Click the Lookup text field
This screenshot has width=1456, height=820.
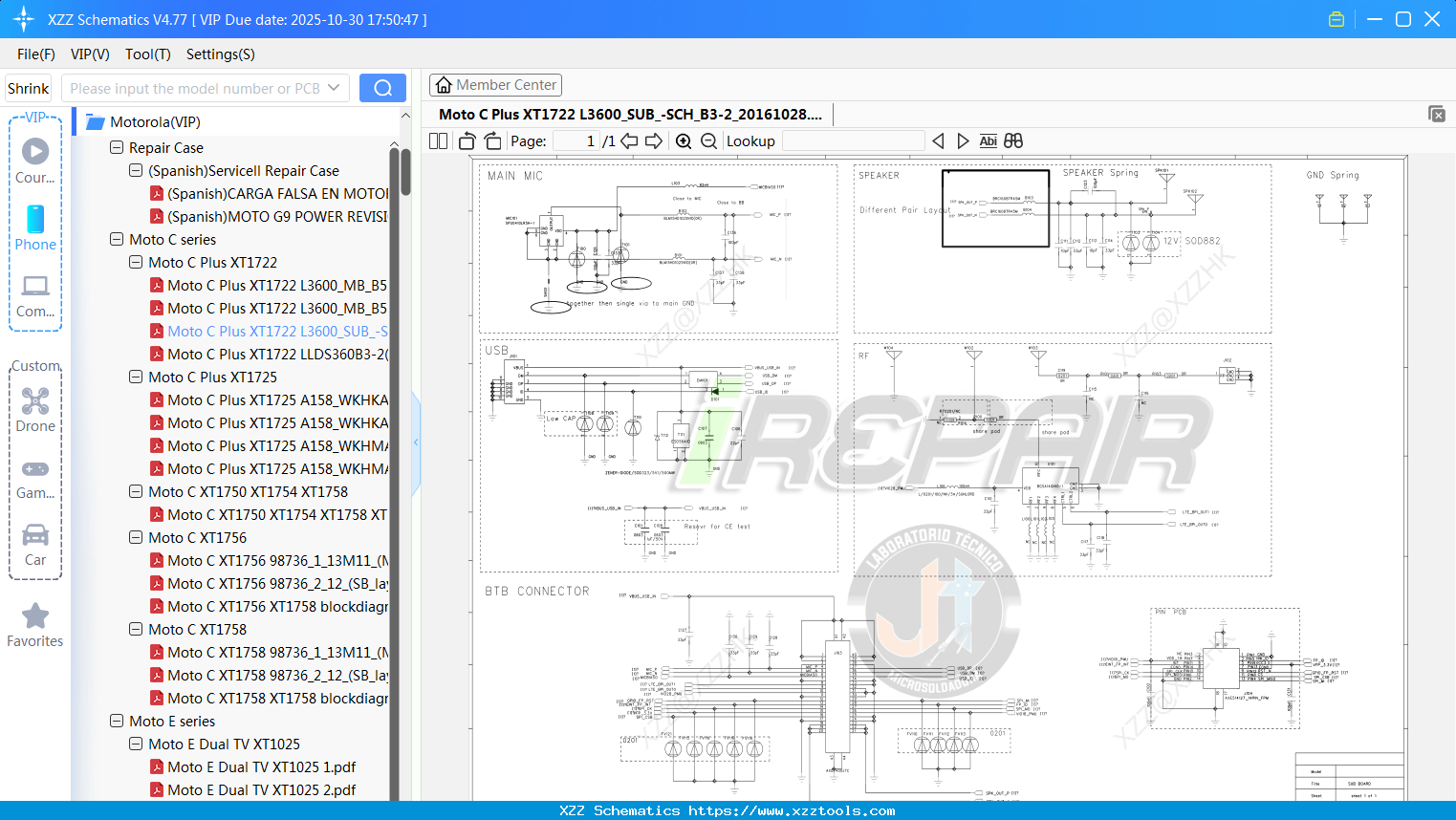point(854,140)
